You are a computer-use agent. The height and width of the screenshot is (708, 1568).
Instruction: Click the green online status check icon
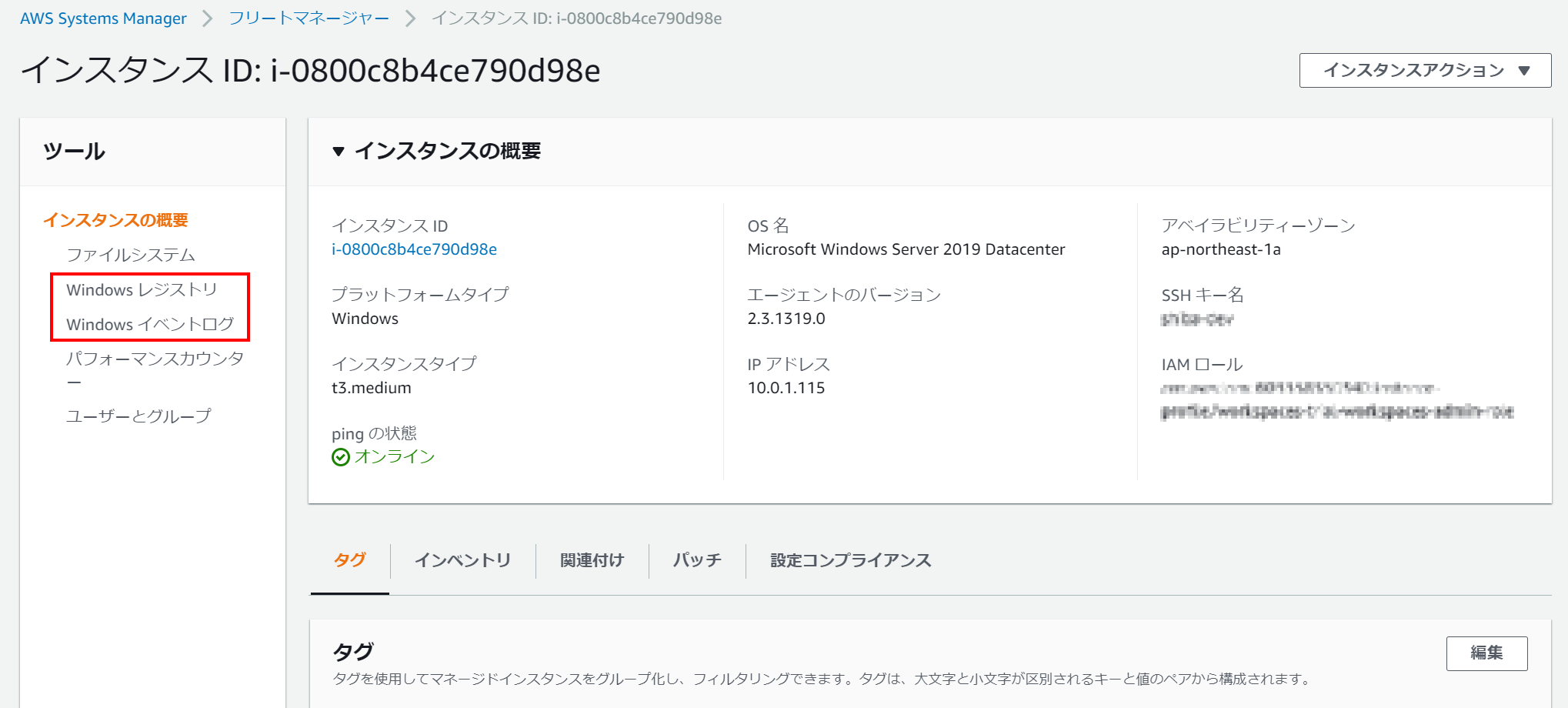tap(340, 457)
